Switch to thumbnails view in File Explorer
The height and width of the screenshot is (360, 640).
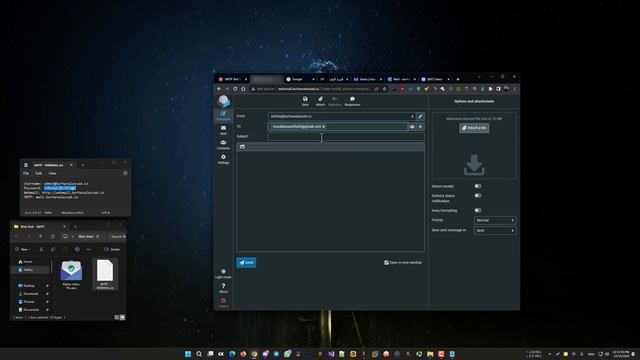[122, 317]
